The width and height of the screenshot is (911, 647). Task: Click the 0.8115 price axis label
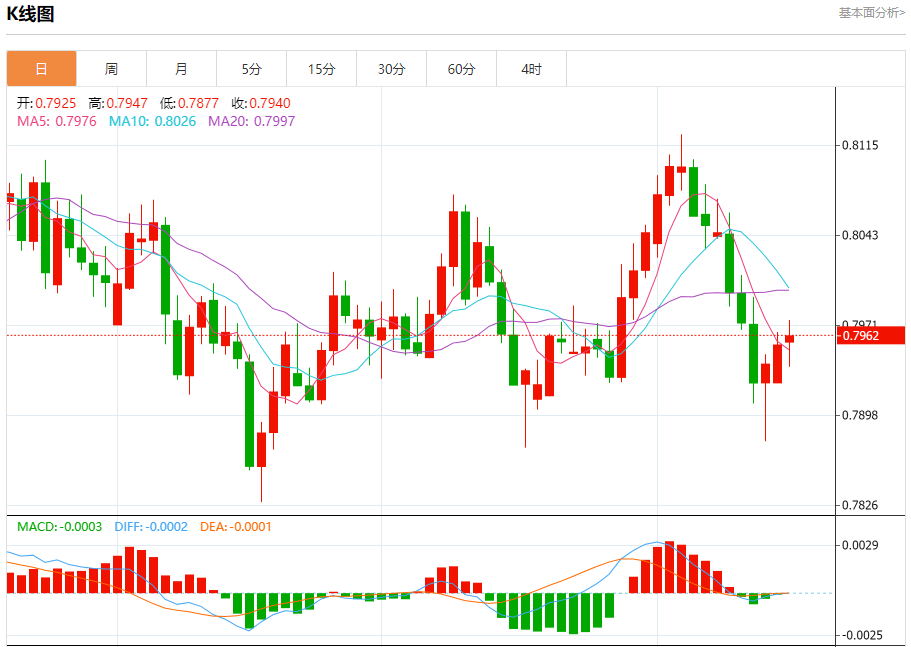coord(860,145)
